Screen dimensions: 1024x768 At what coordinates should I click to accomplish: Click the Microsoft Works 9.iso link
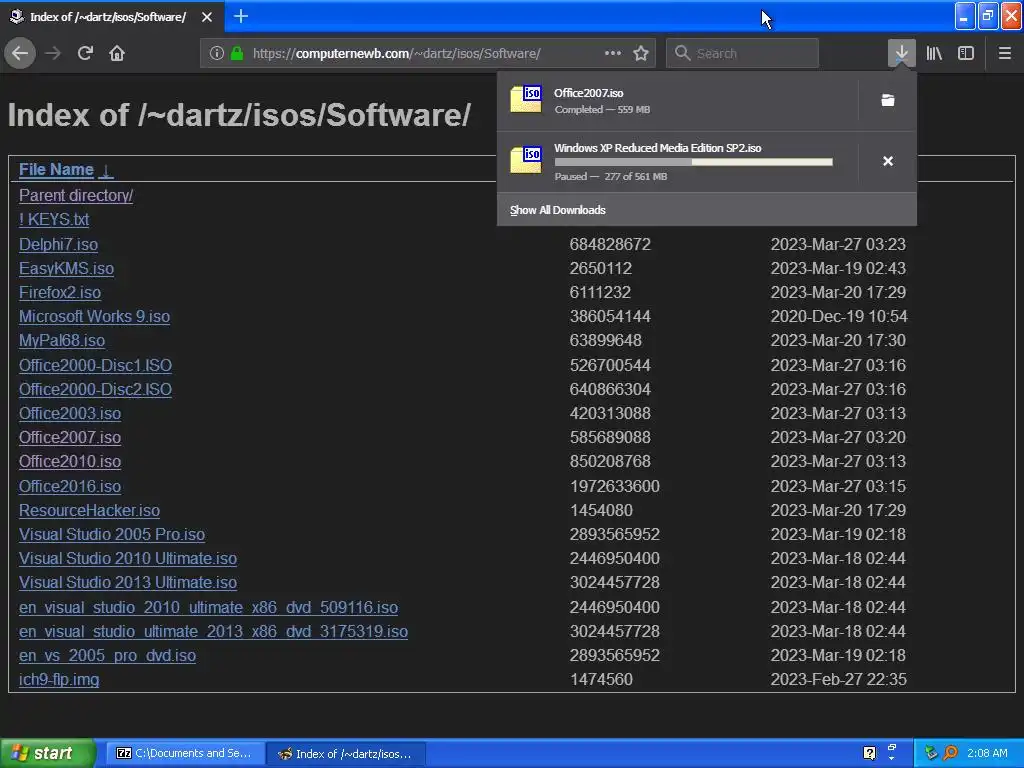click(x=94, y=317)
